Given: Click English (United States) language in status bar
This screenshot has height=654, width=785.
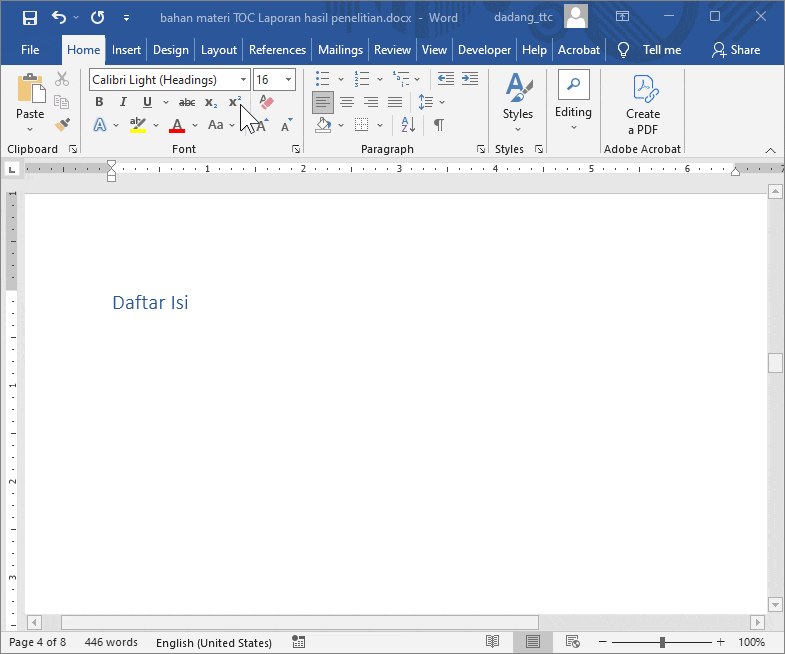Looking at the screenshot, I should click(213, 642).
